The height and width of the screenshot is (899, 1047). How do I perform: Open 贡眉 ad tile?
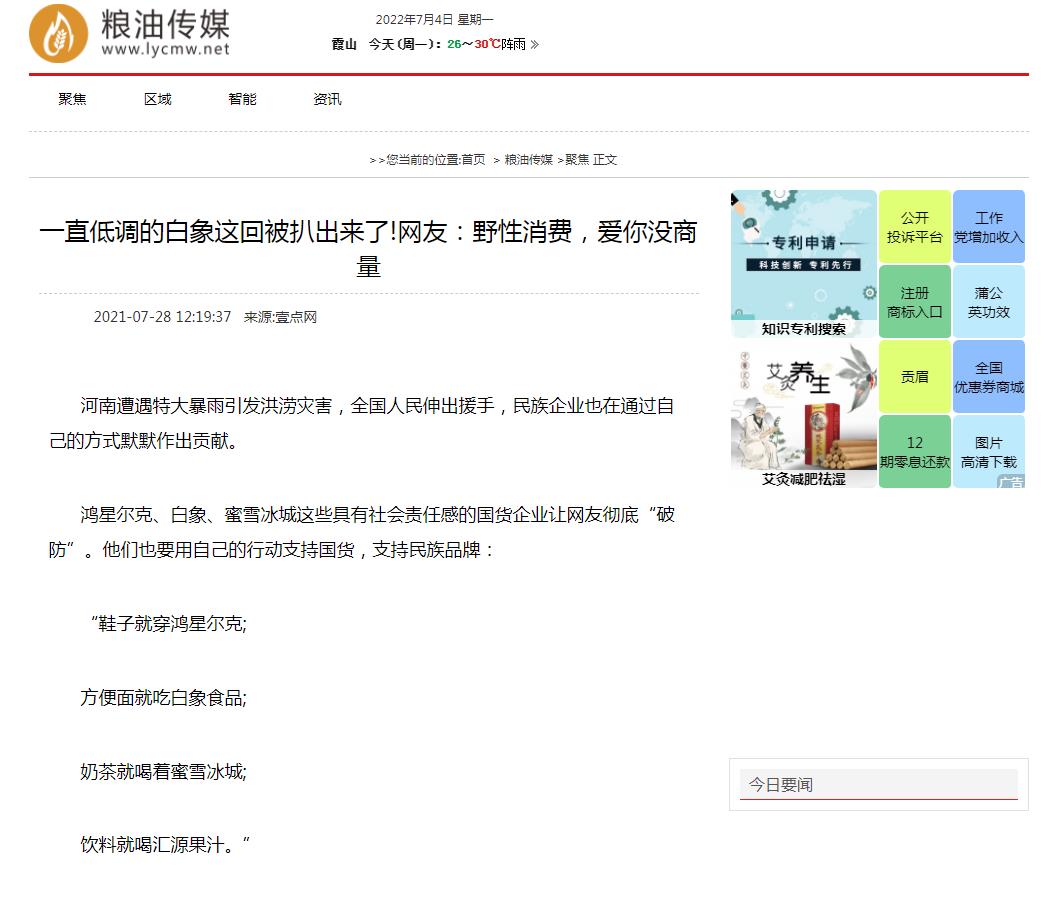pyautogui.click(x=915, y=377)
